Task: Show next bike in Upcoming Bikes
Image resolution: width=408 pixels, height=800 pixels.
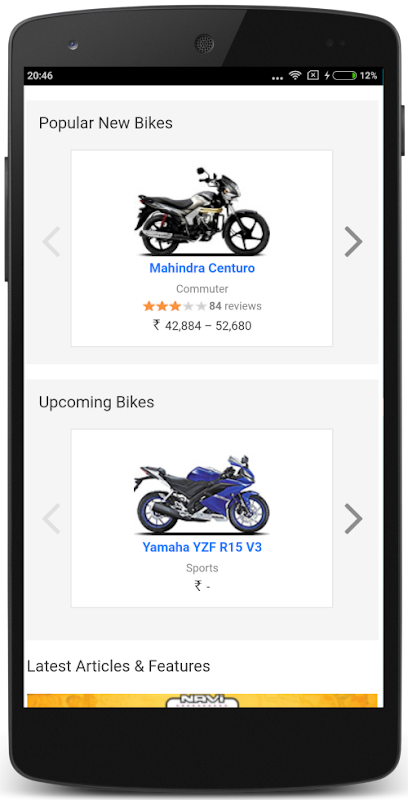Action: coord(353,518)
